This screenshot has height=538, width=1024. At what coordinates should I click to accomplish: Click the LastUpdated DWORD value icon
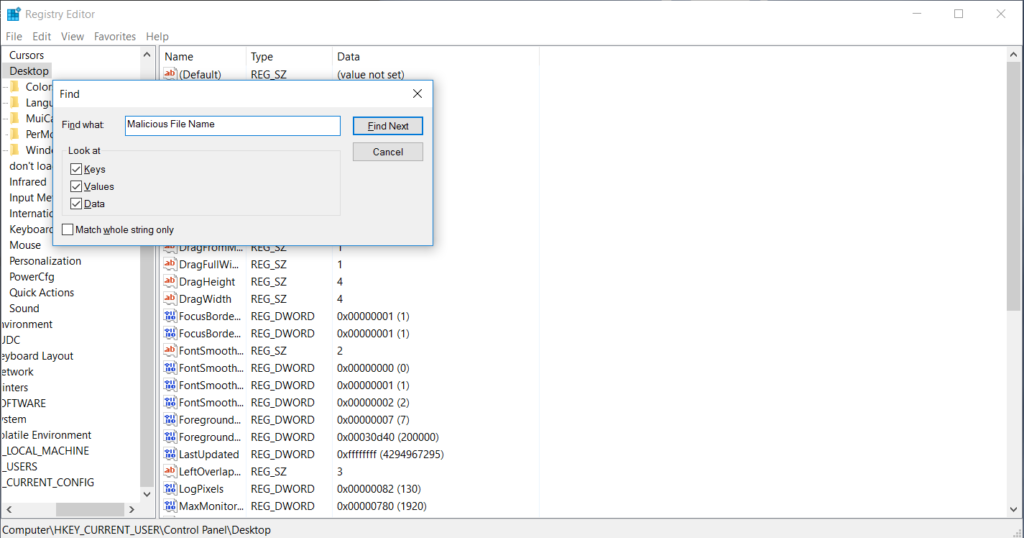(170, 454)
